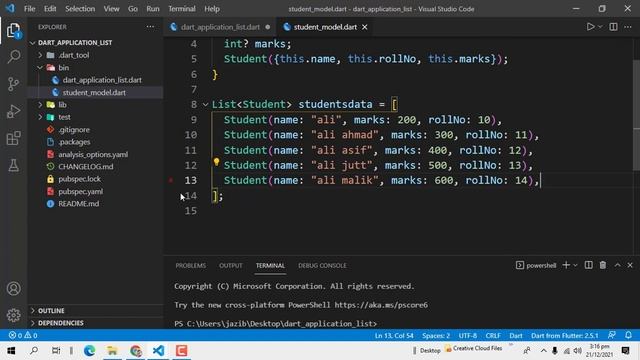Screen dimensions: 640x360
Task: Switch to the PROBLEMS panel tab
Action: [191, 265]
